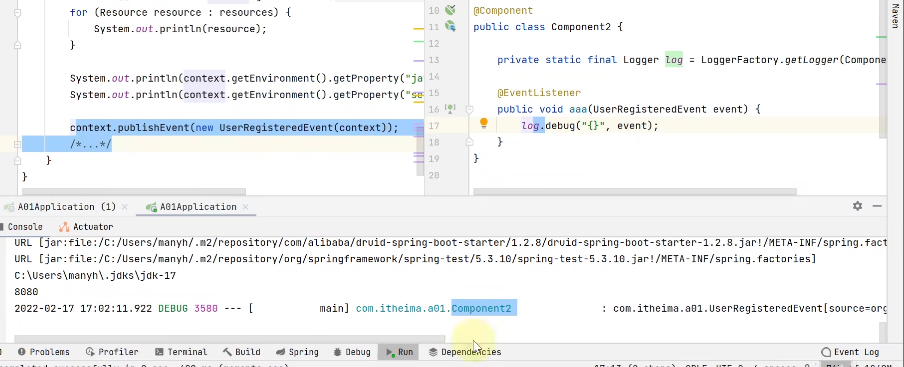Close the second A01Application run tab
904x367 pixels.
[x=246, y=207]
